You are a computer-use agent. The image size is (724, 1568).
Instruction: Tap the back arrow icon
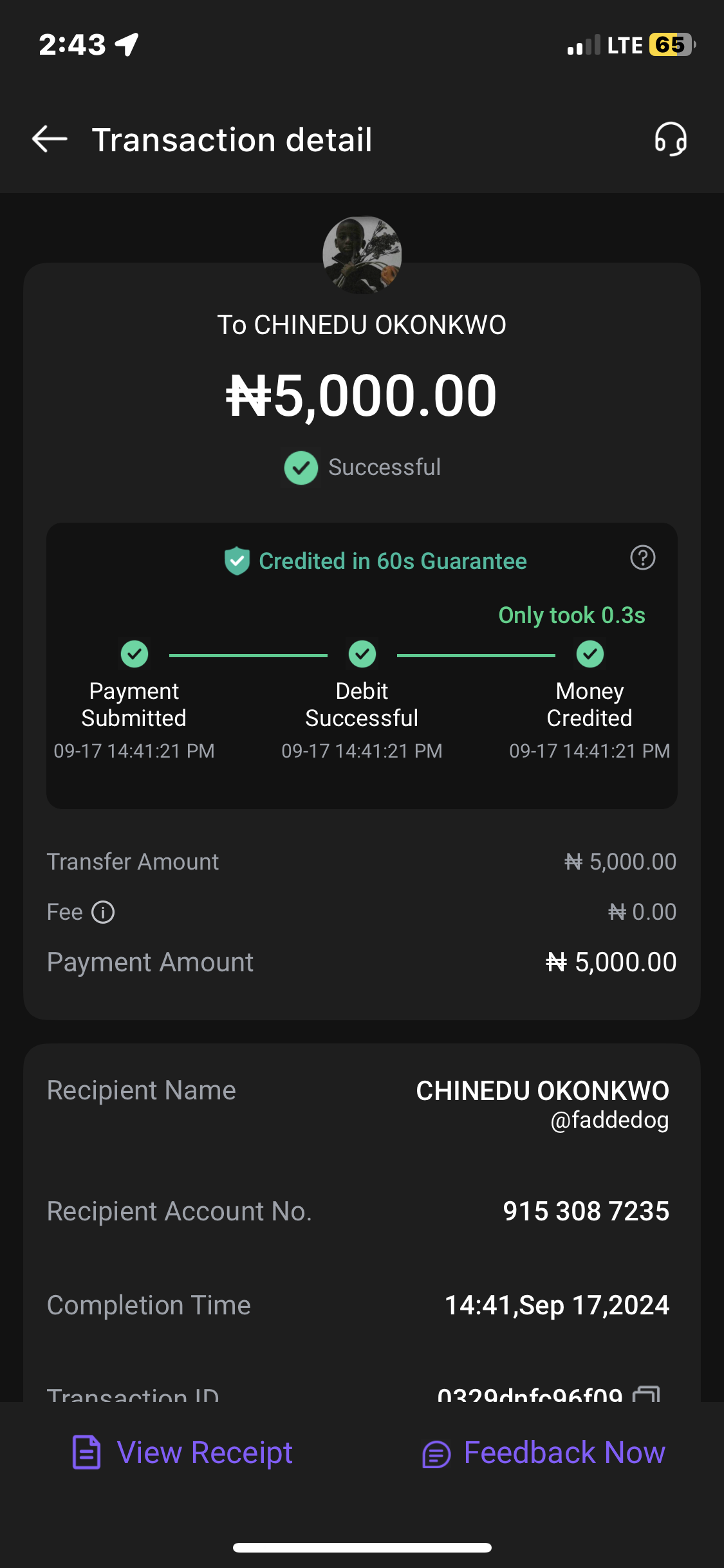pos(50,139)
